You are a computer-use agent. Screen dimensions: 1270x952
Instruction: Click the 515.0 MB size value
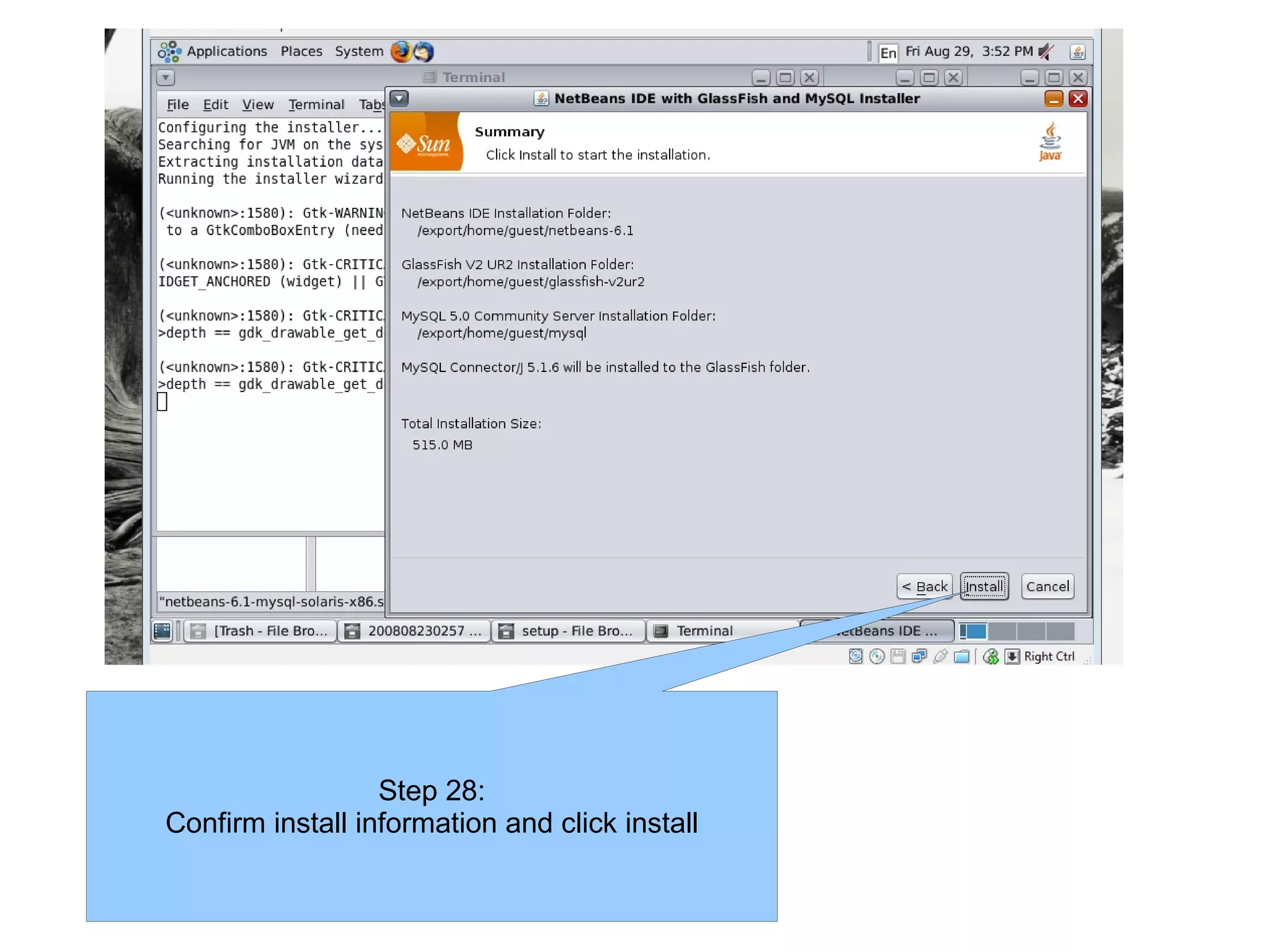click(443, 445)
